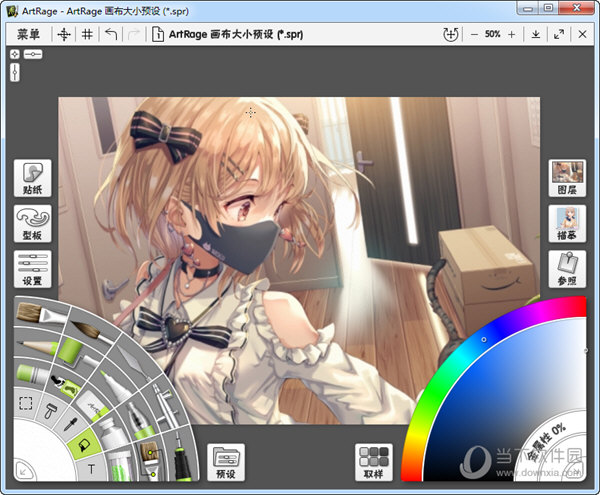Select the sticker spray can tool
This screenshot has height=495, width=600.
(66, 386)
